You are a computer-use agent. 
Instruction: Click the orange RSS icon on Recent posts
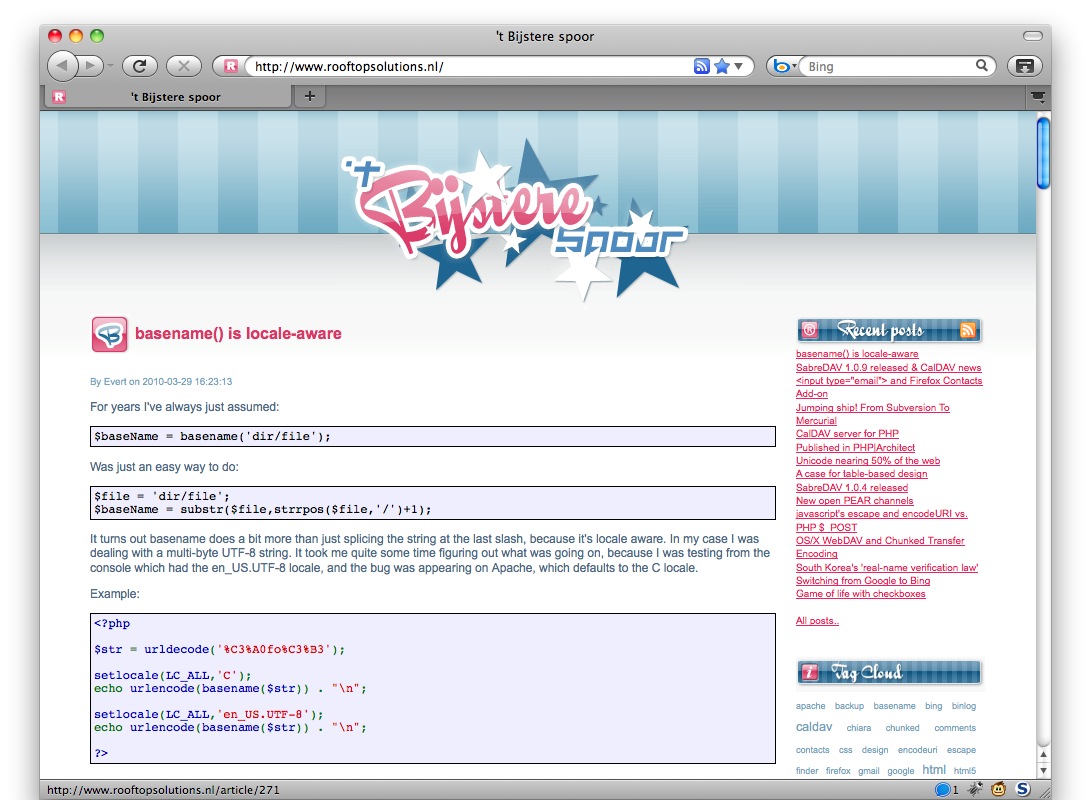click(967, 330)
